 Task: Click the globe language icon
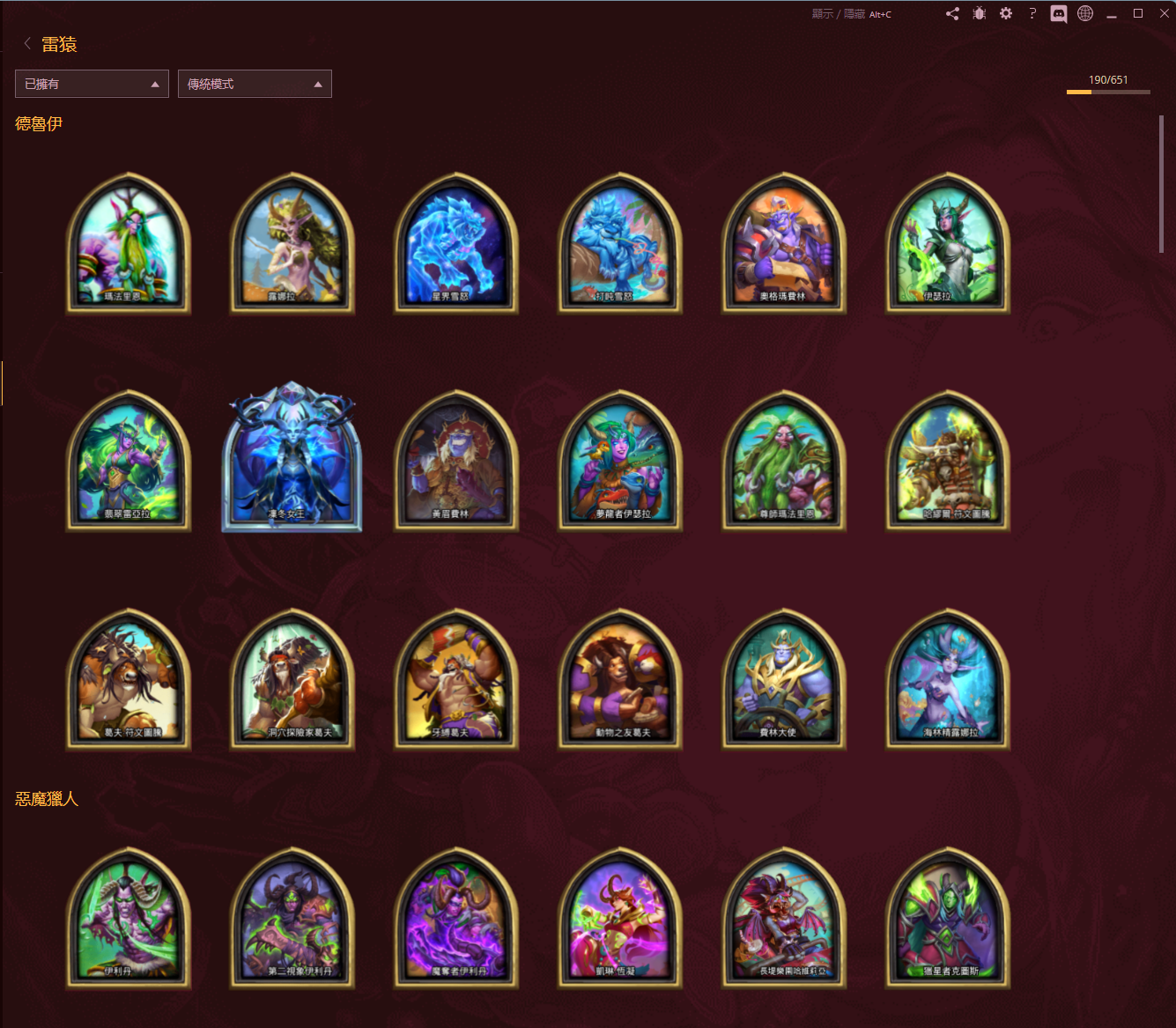(x=1085, y=14)
